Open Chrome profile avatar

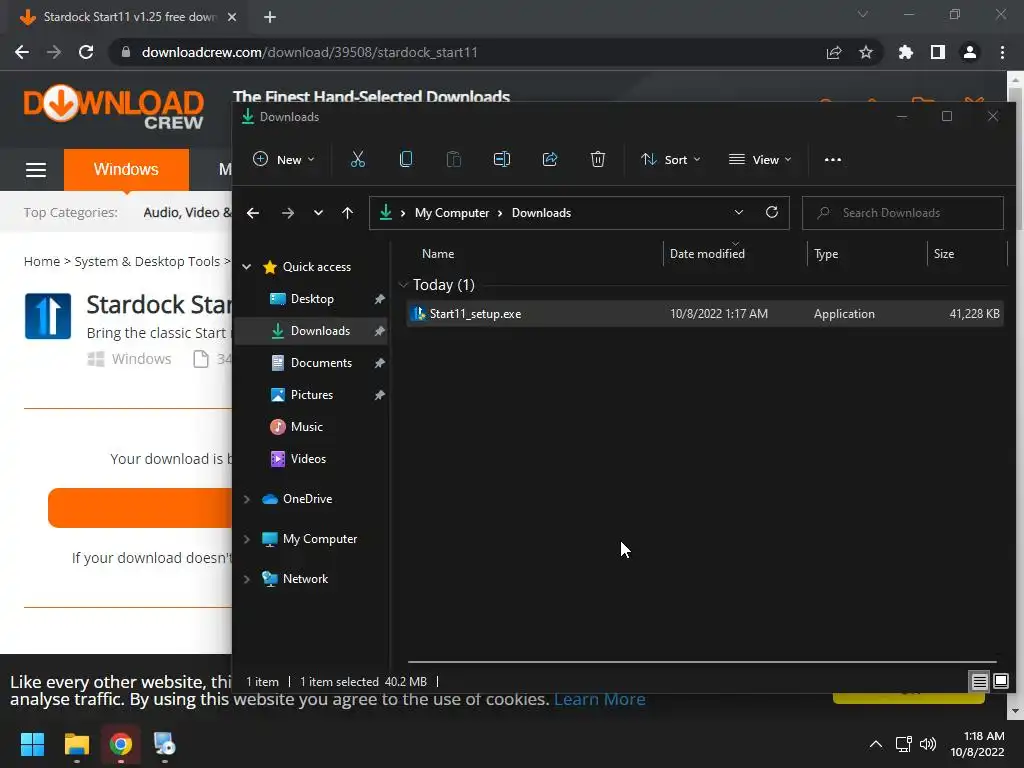pos(970,52)
